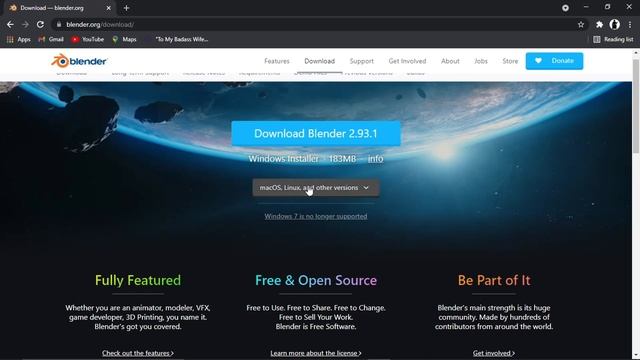640x360 pixels.
Task: Open the info link beside 183MB
Action: coord(376,159)
